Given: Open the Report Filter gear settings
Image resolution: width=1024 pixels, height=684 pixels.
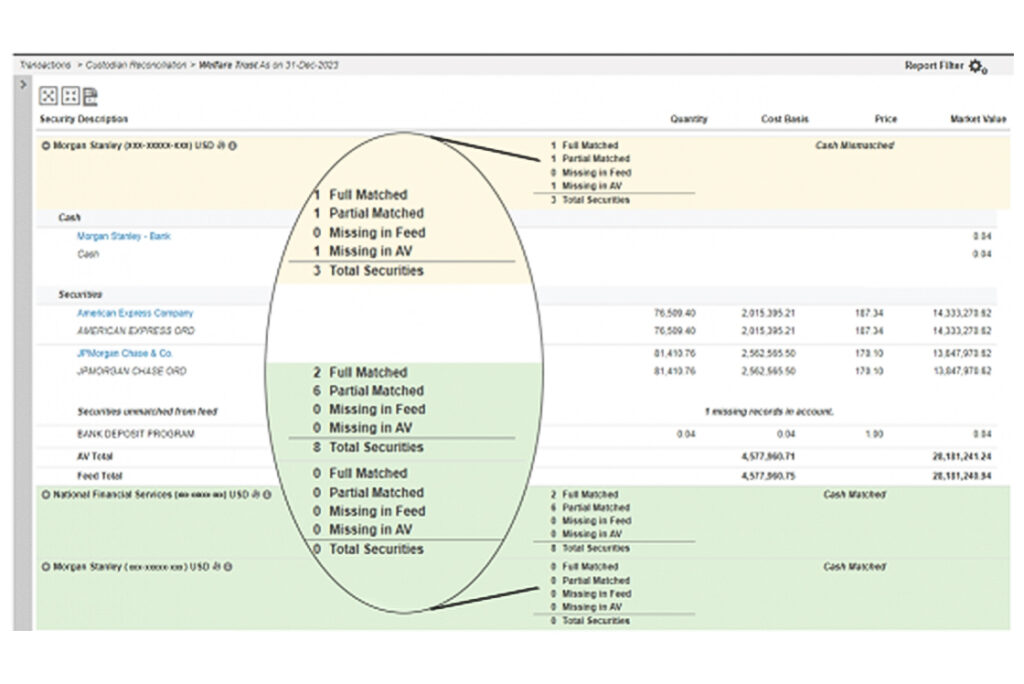Looking at the screenshot, I should 977,67.
